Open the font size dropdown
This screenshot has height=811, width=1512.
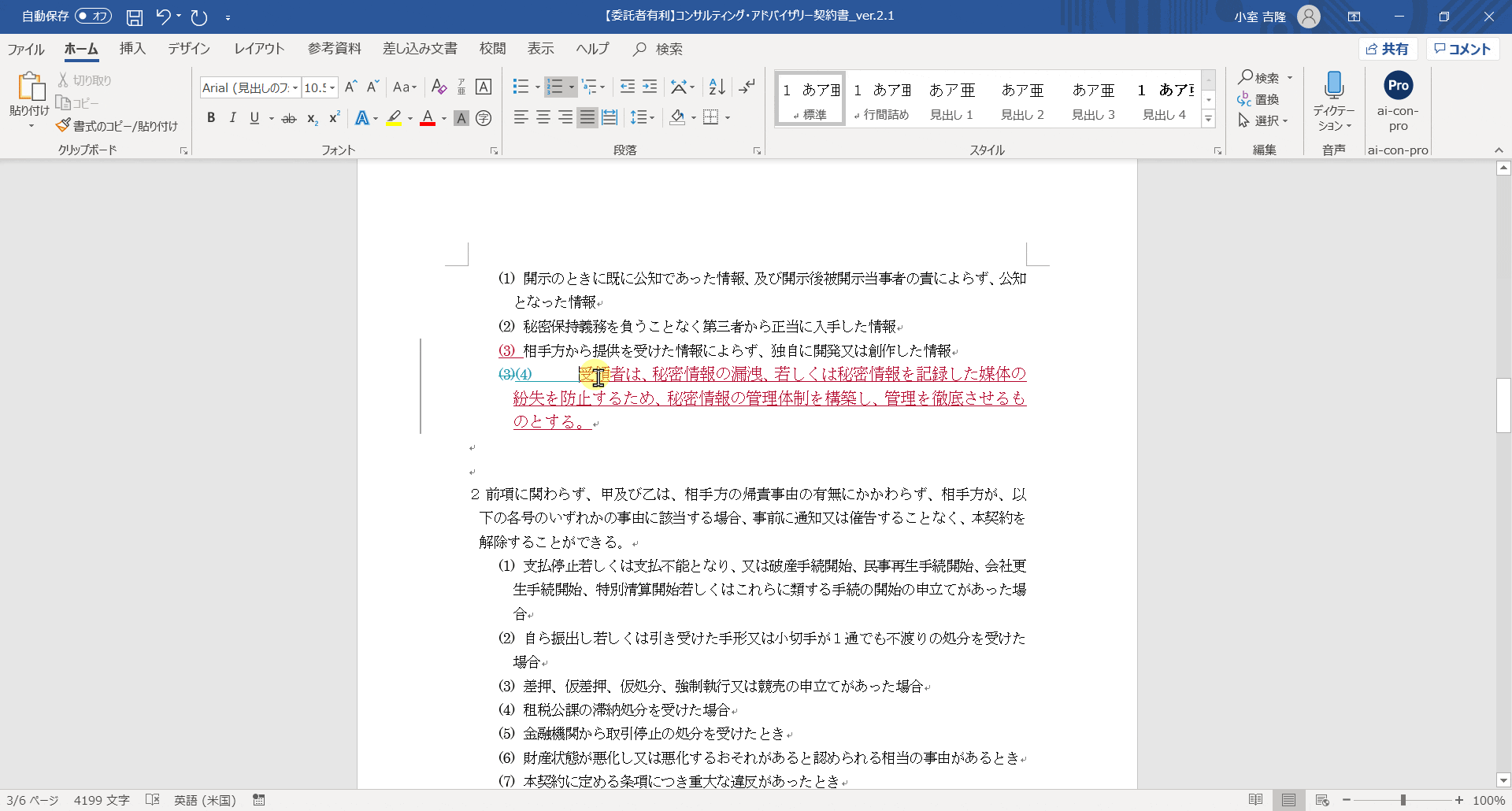[x=332, y=87]
